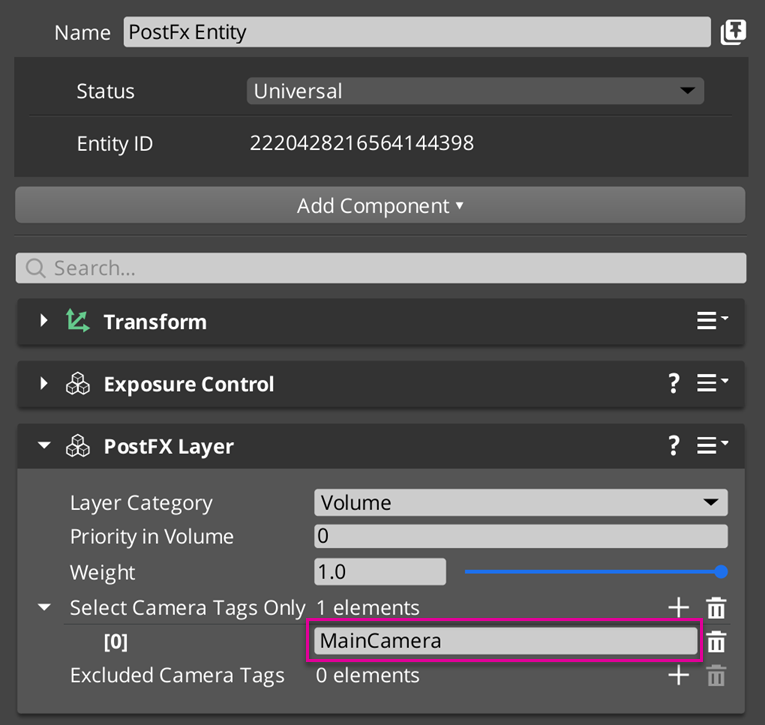The width and height of the screenshot is (765, 725).
Task: Delete the MainCamera tag element
Action: click(716, 642)
